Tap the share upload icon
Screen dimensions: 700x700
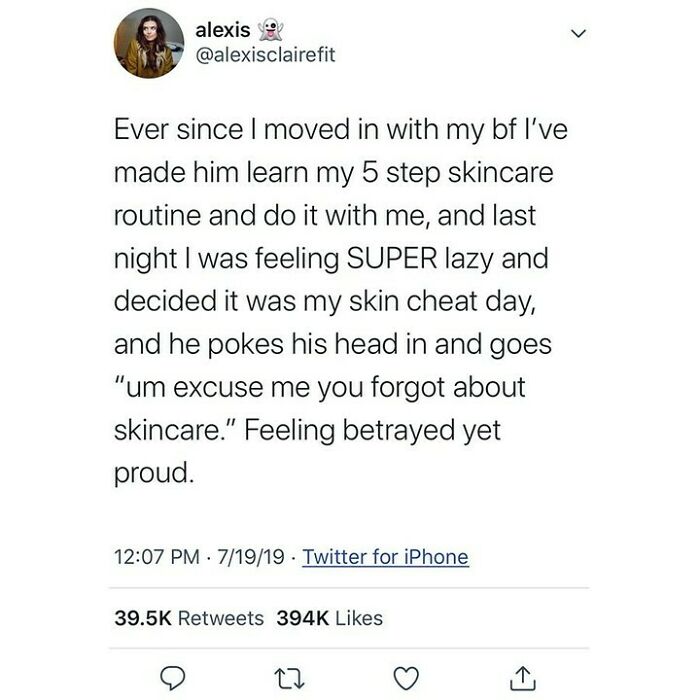(x=523, y=678)
